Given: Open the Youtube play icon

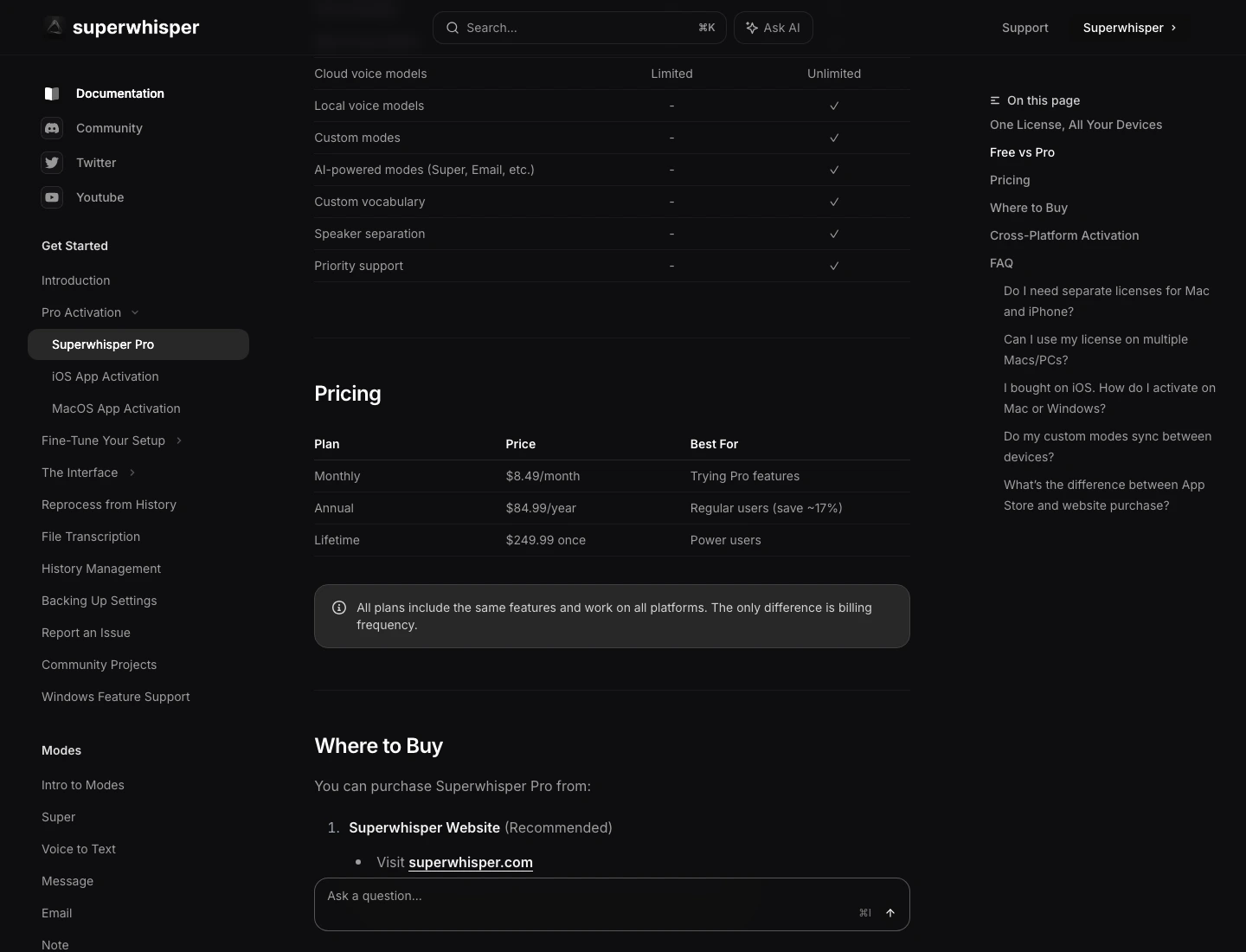Looking at the screenshot, I should [52, 197].
